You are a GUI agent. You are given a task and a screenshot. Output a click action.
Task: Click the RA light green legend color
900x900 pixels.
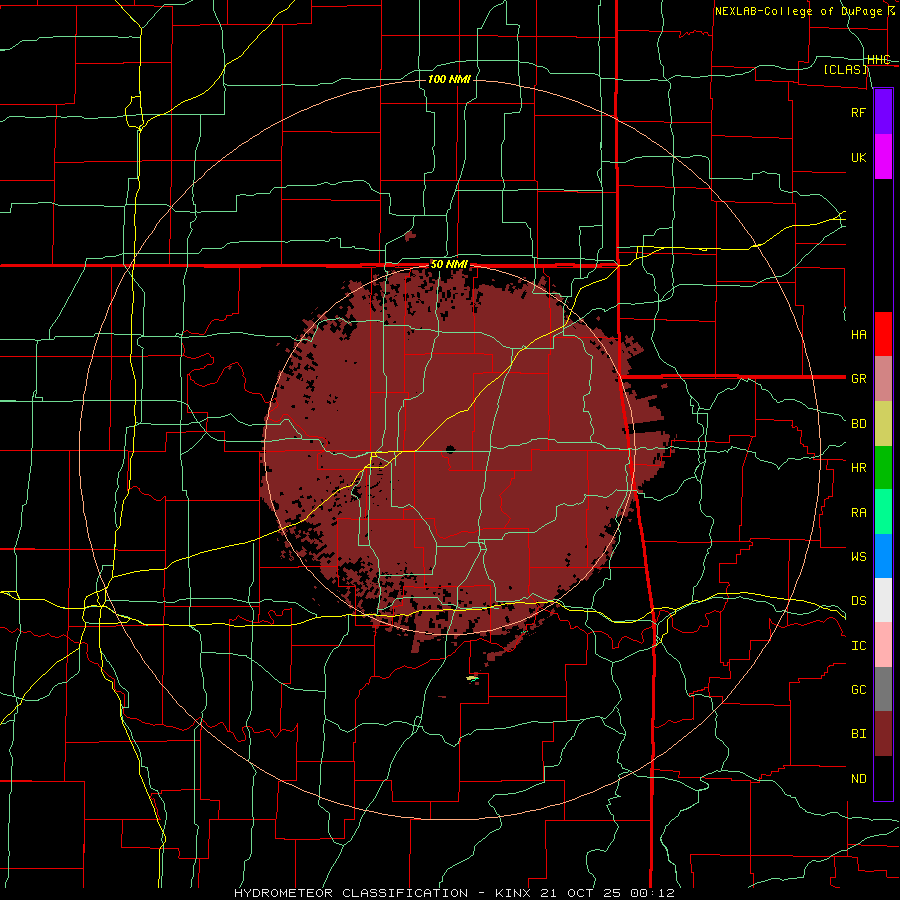tap(883, 512)
